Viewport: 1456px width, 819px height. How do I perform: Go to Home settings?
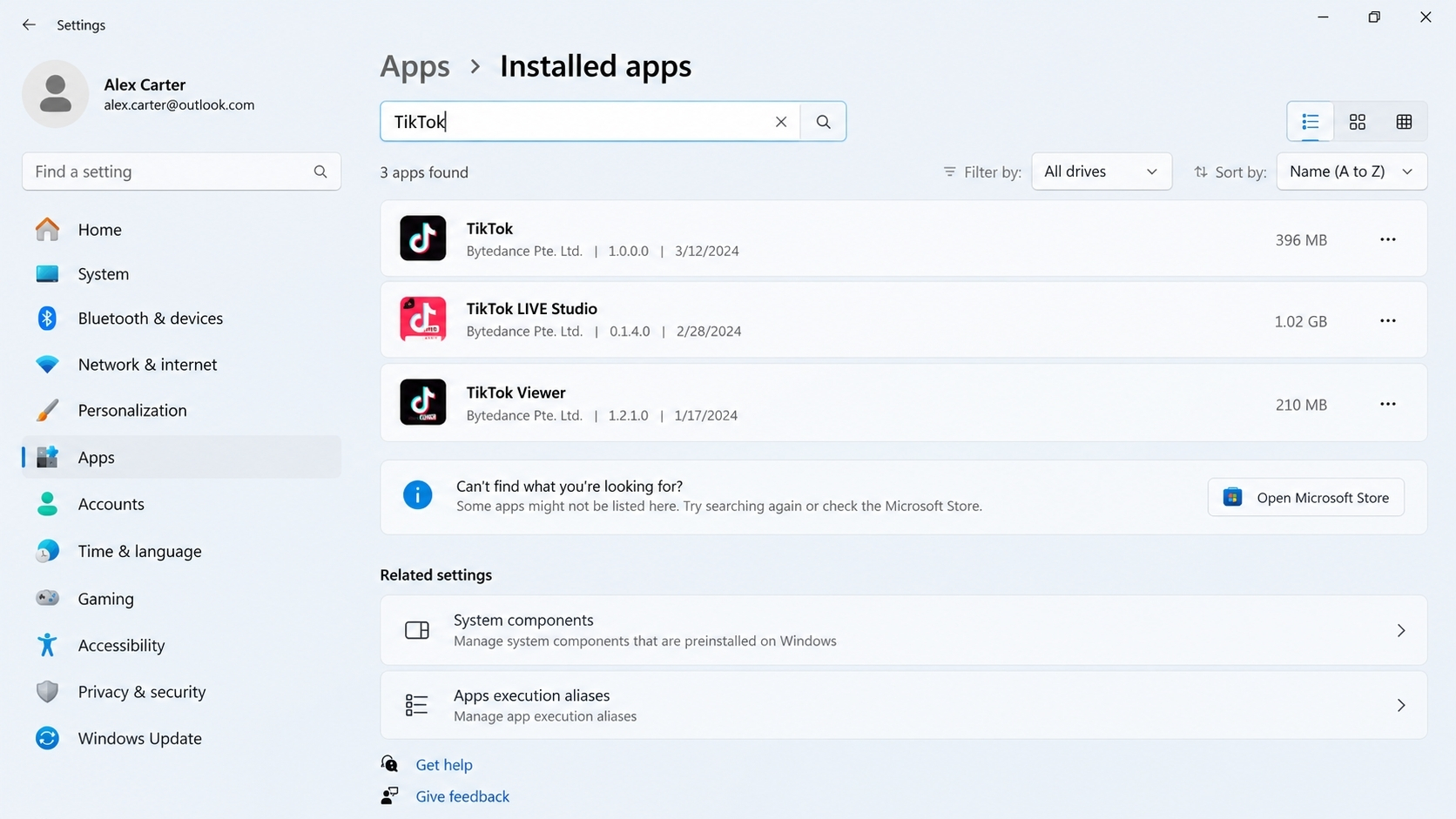click(181, 230)
